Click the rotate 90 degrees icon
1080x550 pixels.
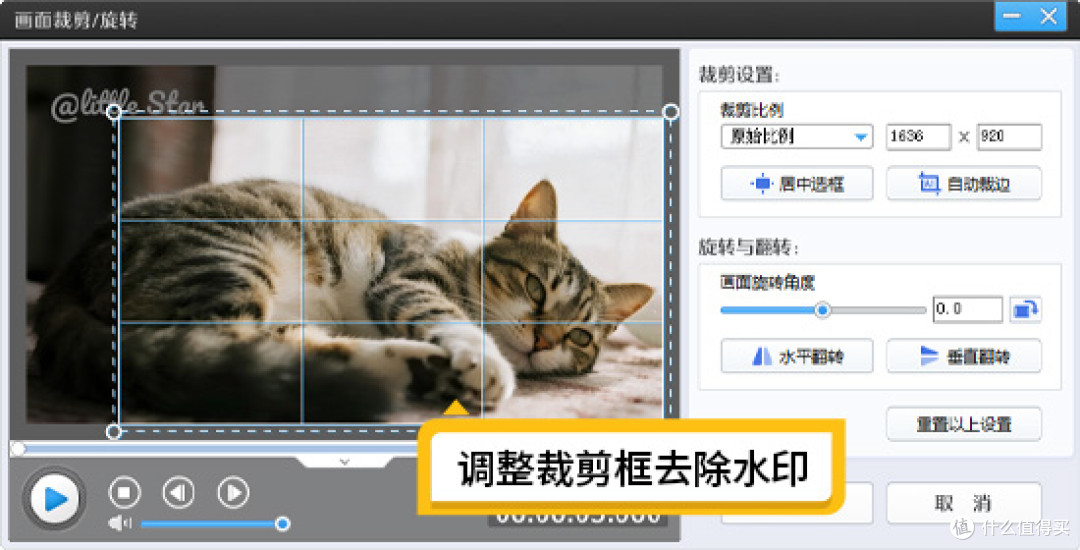point(1025,310)
